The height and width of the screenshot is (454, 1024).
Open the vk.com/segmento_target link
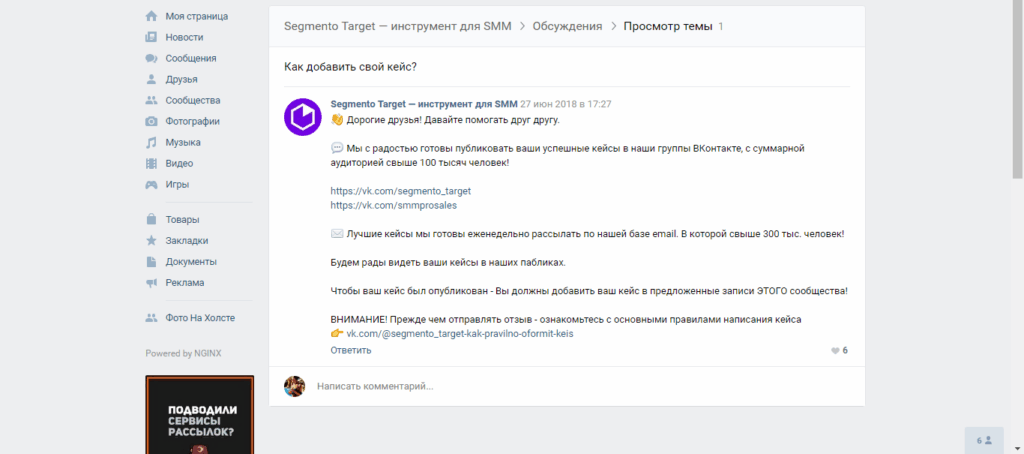pos(400,191)
